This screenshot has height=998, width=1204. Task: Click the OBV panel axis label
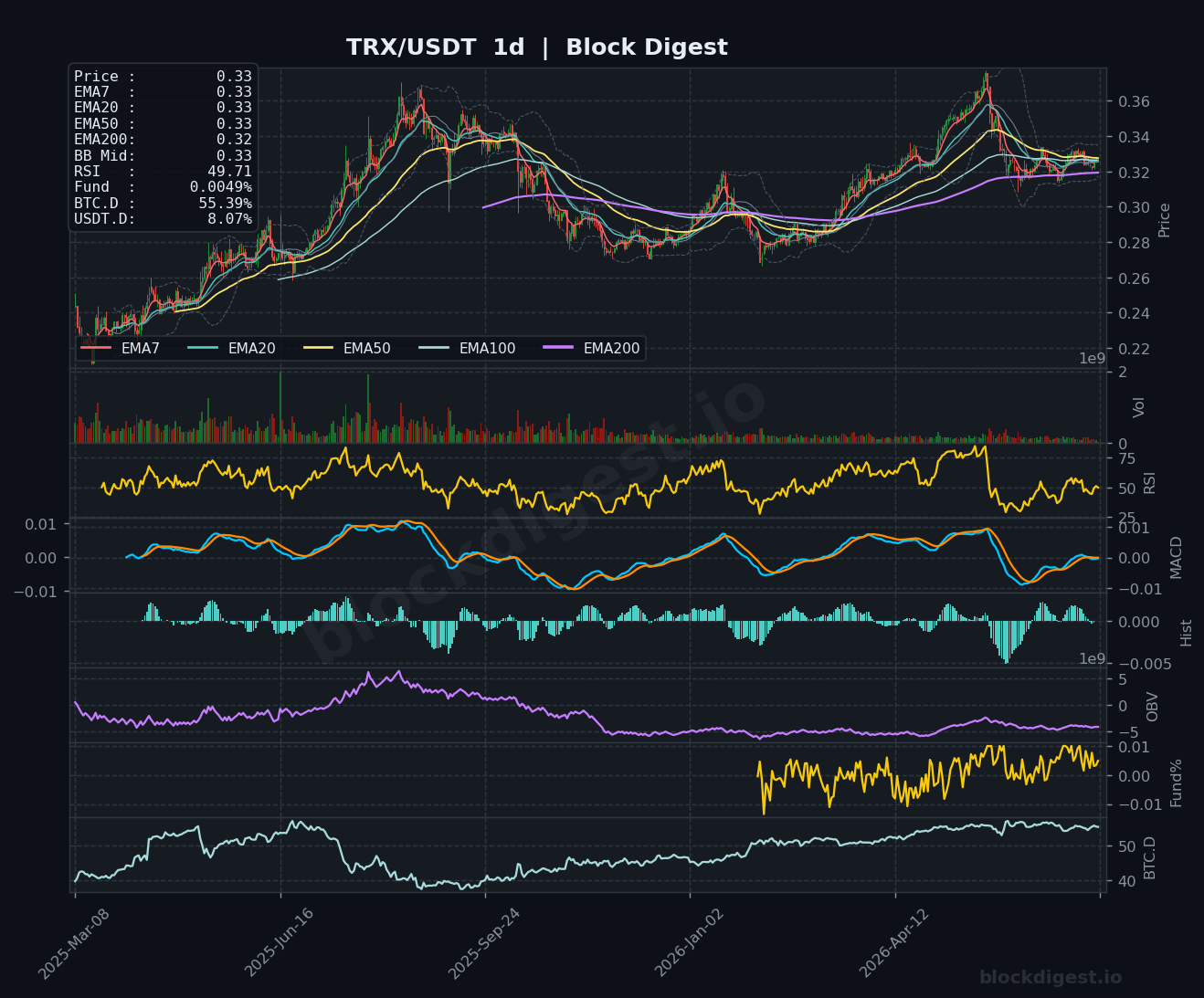pyautogui.click(x=1153, y=707)
